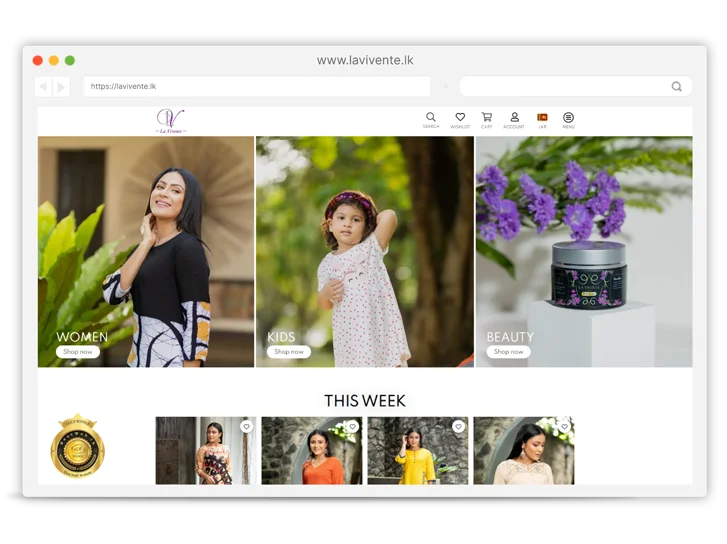
Task: Click the THIS WEEK heading
Action: tap(365, 401)
